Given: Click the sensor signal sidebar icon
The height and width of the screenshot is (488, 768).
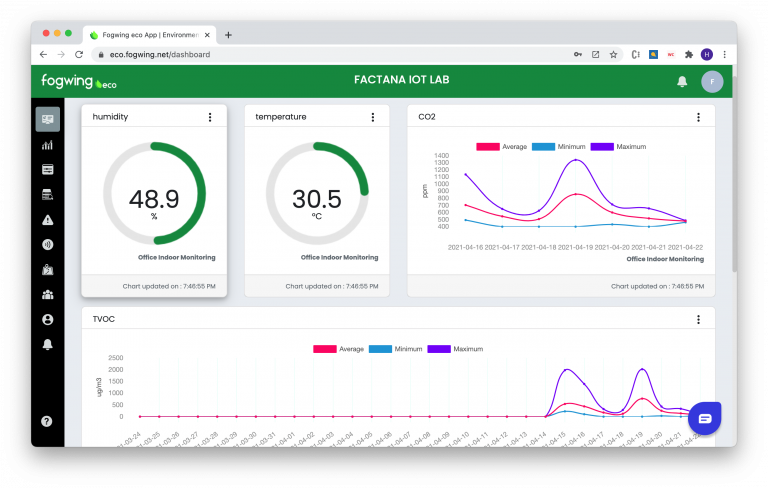Looking at the screenshot, I should click(47, 244).
